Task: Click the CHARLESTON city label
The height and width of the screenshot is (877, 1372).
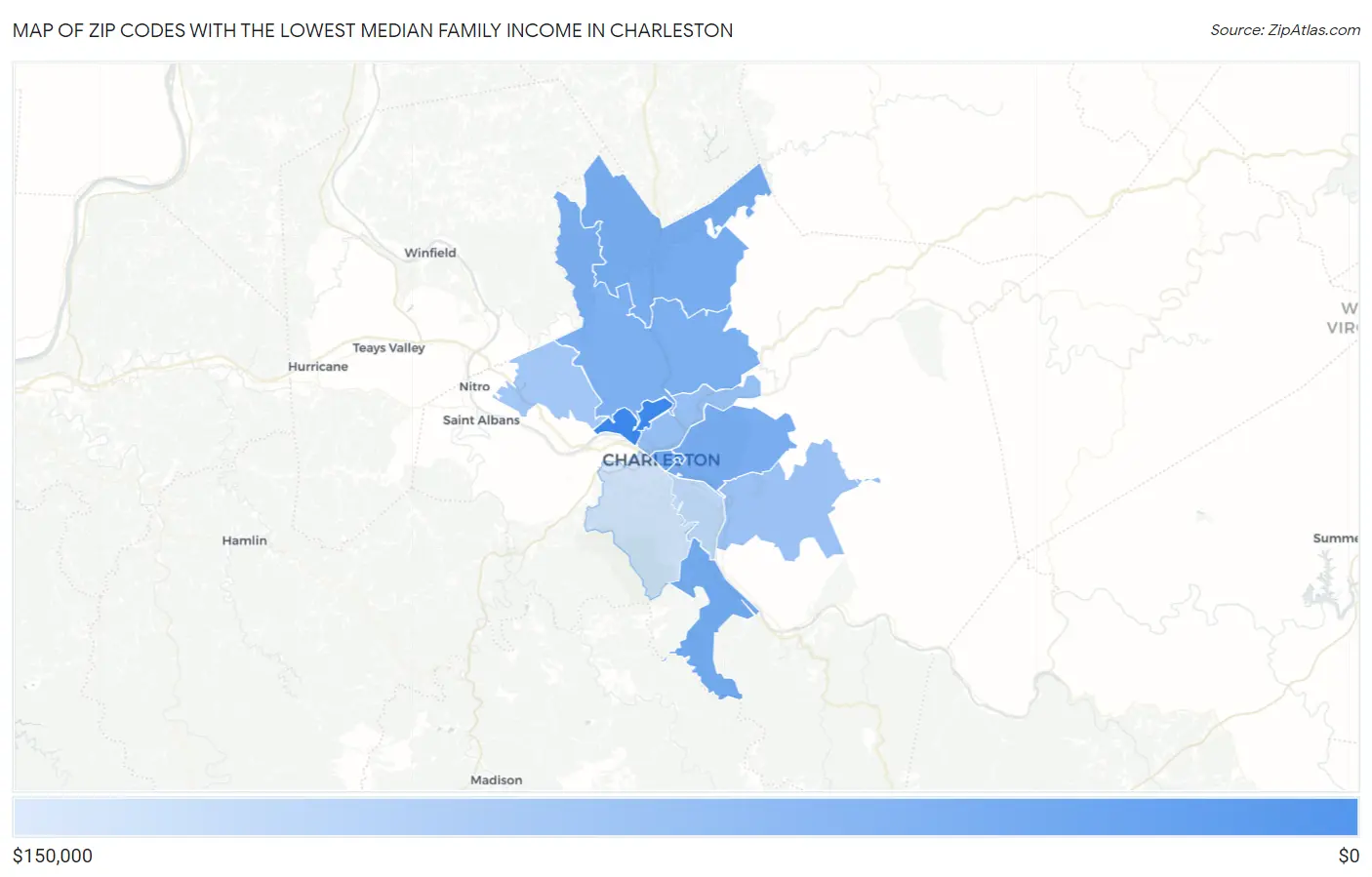Action: click(x=661, y=460)
